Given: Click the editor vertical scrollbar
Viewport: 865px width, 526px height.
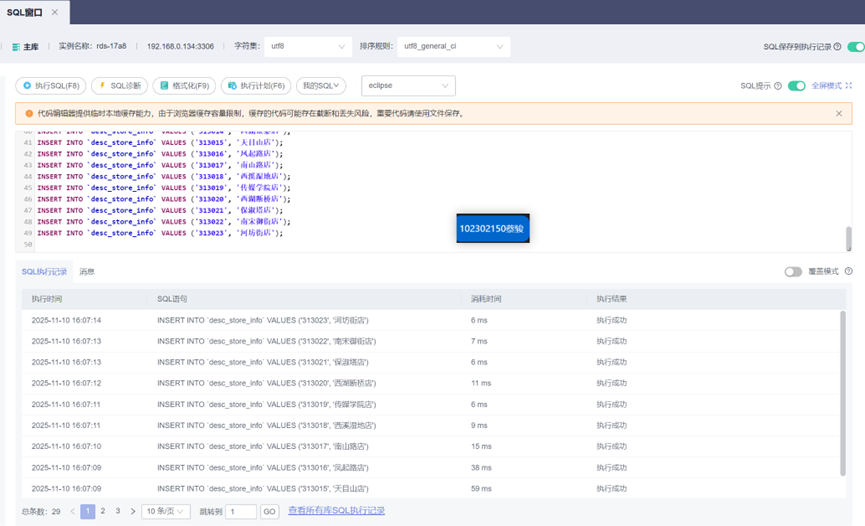Looking at the screenshot, I should click(x=848, y=238).
